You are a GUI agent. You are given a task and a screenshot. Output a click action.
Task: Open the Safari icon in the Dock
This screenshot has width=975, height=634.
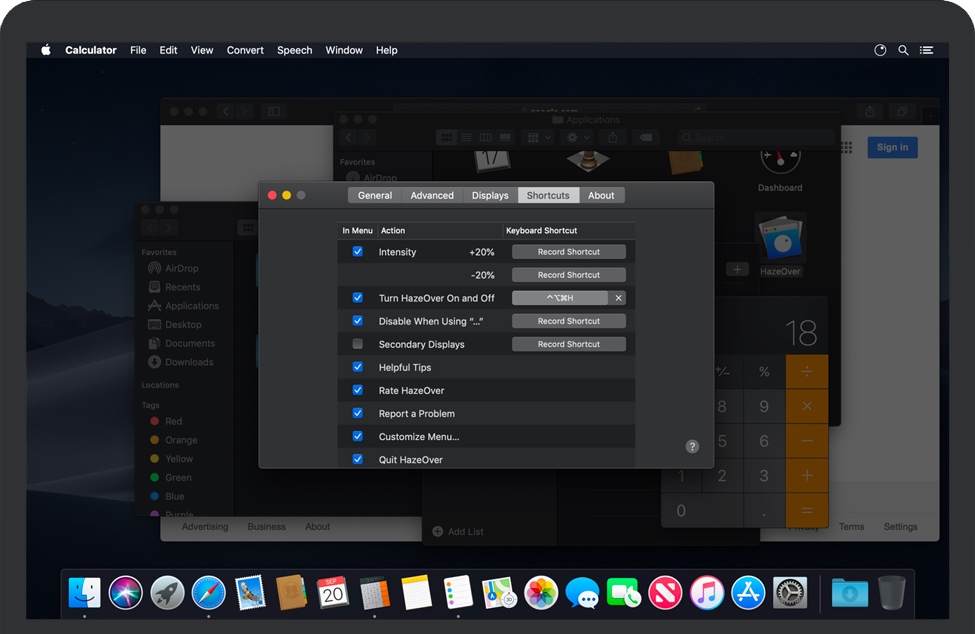pyautogui.click(x=208, y=592)
